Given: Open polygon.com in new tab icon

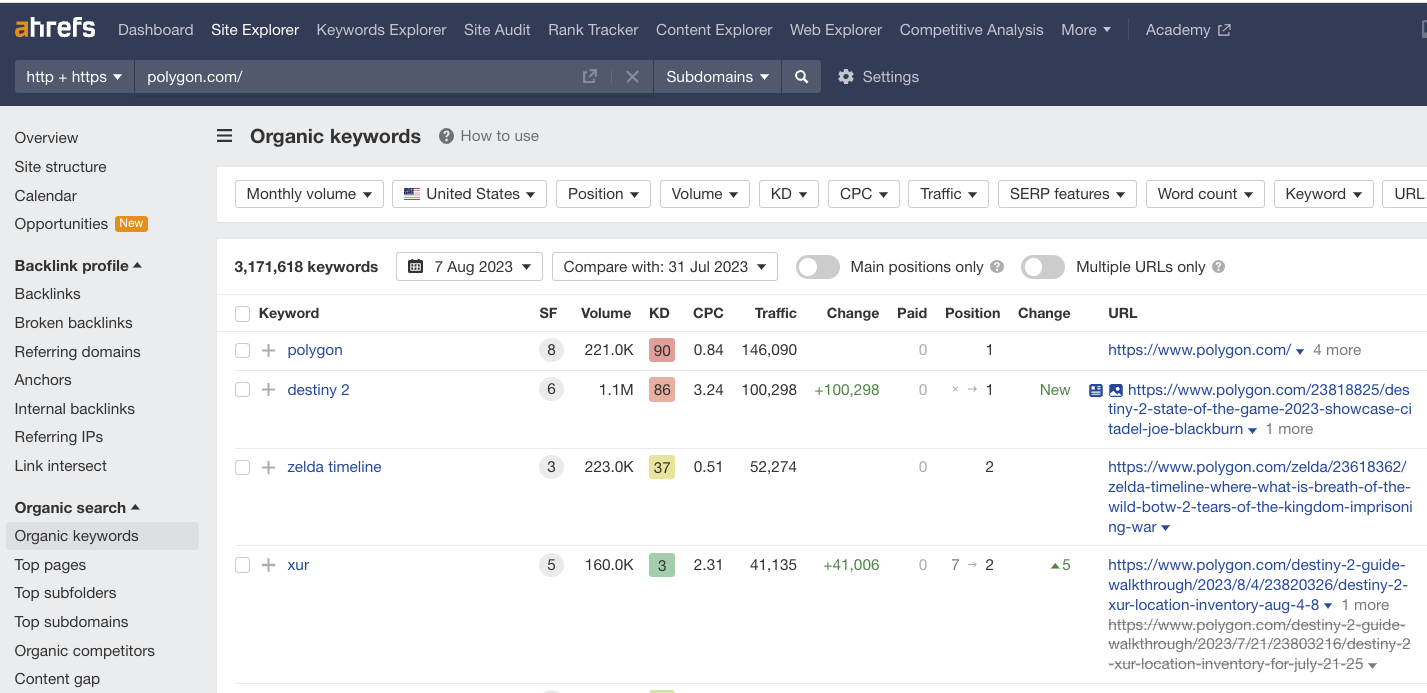Looking at the screenshot, I should coord(590,77).
